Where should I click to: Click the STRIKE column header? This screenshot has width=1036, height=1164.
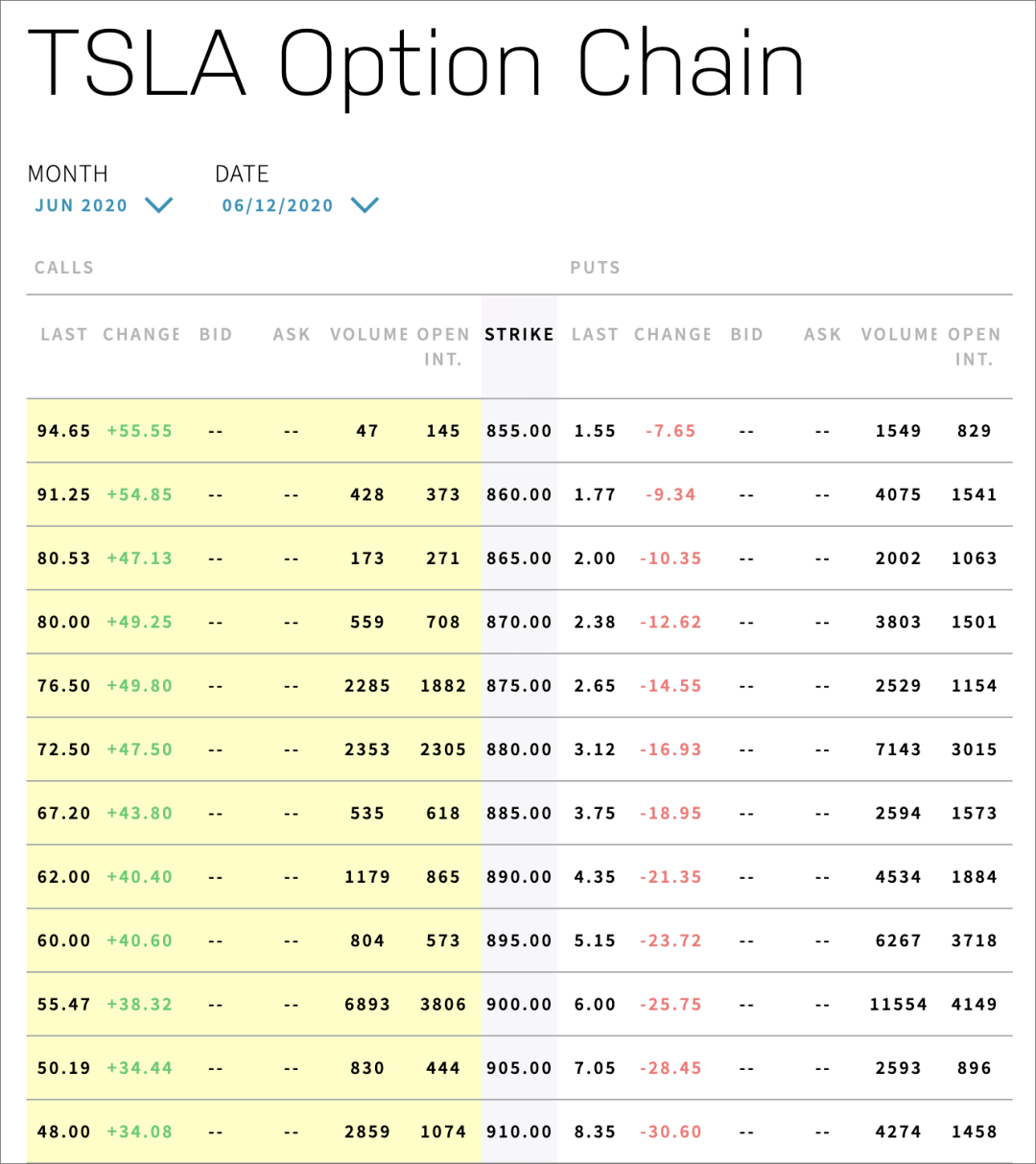(x=519, y=334)
